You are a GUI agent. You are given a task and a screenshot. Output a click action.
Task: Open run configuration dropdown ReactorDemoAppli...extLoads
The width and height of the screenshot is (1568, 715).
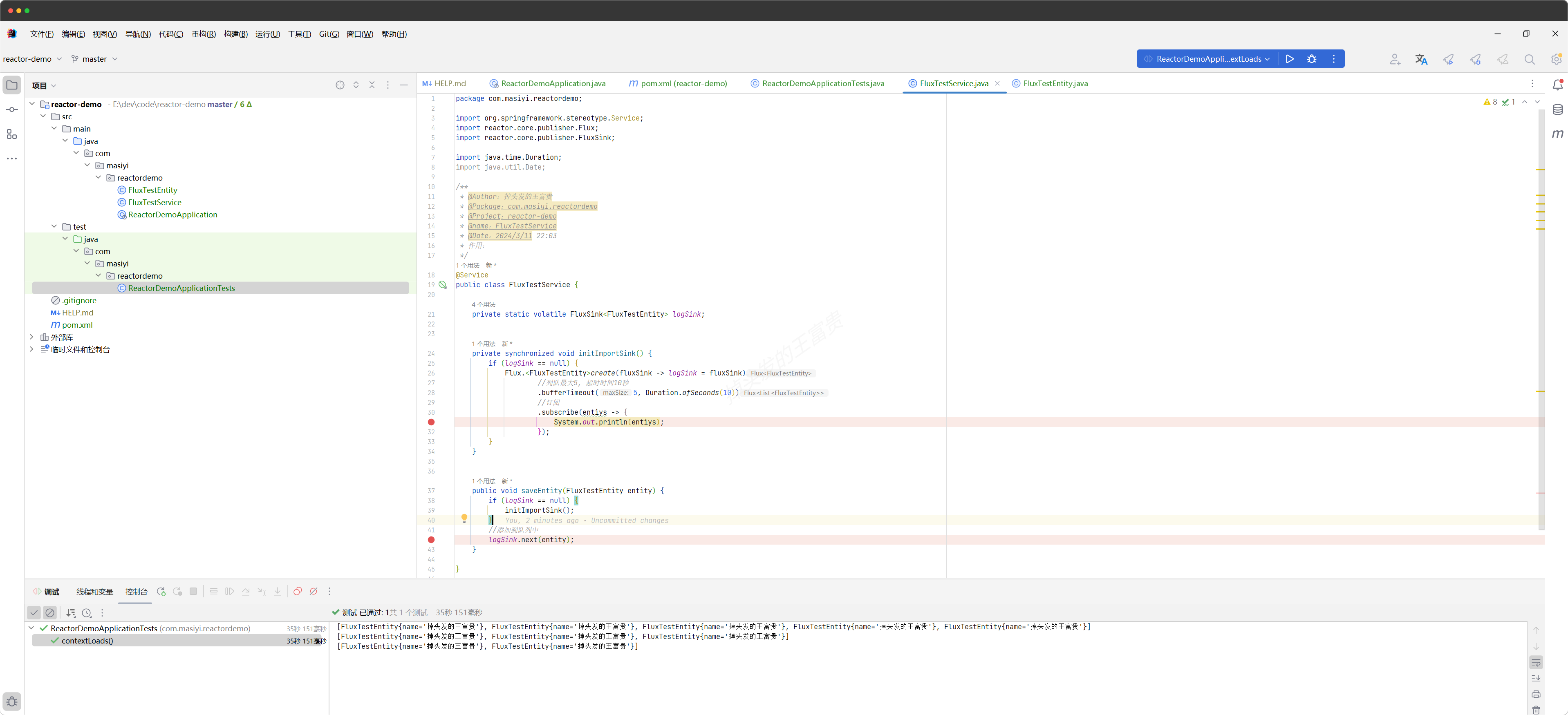point(1207,59)
